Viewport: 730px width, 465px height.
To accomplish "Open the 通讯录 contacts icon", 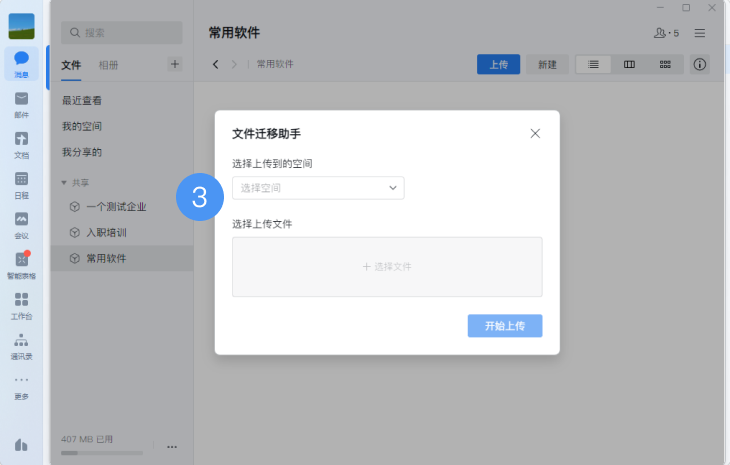I will point(21,343).
